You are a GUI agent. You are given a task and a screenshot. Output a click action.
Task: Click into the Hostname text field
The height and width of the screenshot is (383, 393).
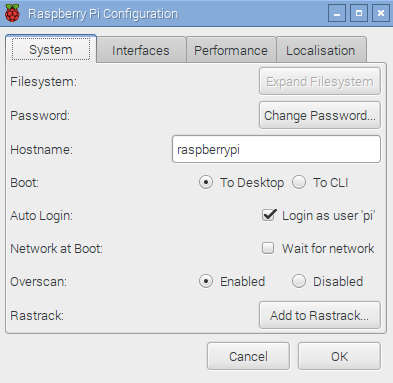pyautogui.click(x=276, y=149)
